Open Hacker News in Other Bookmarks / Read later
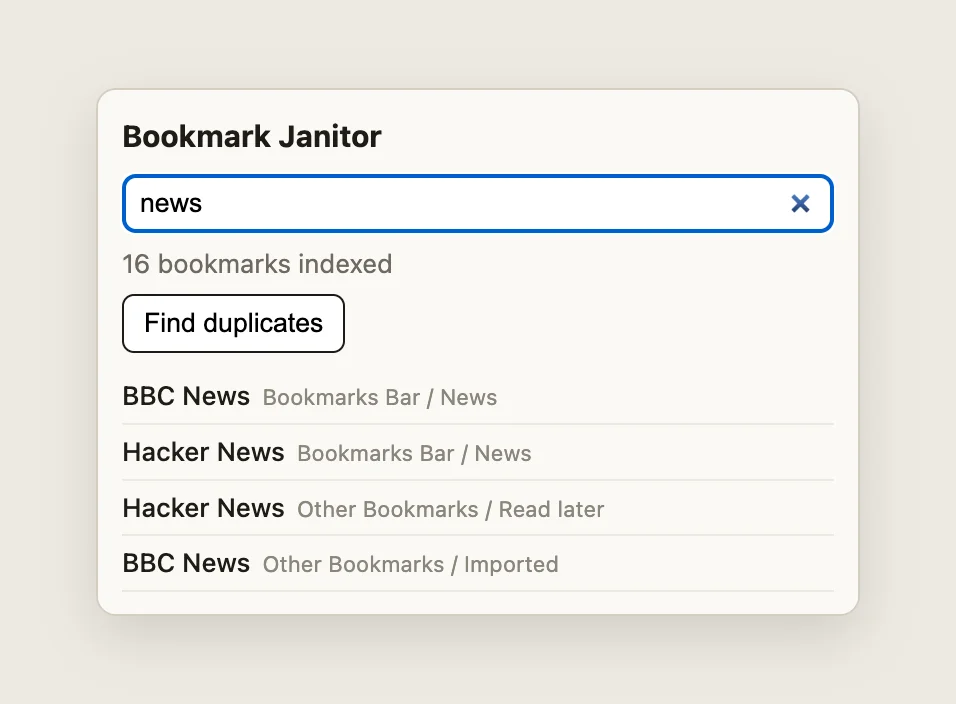 (477, 508)
